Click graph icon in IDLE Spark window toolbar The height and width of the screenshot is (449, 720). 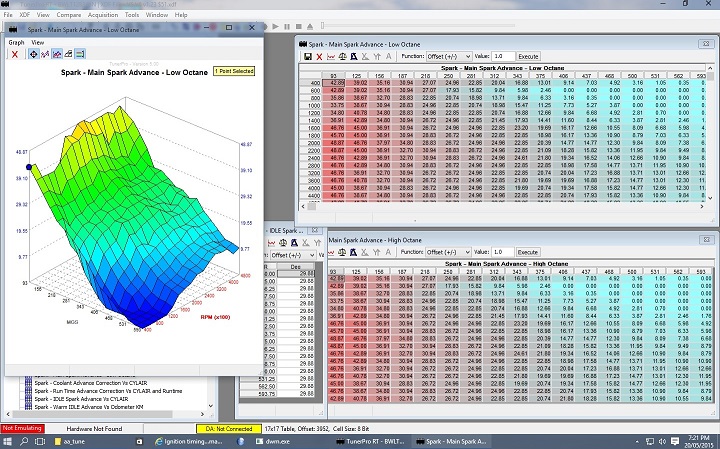(271, 243)
